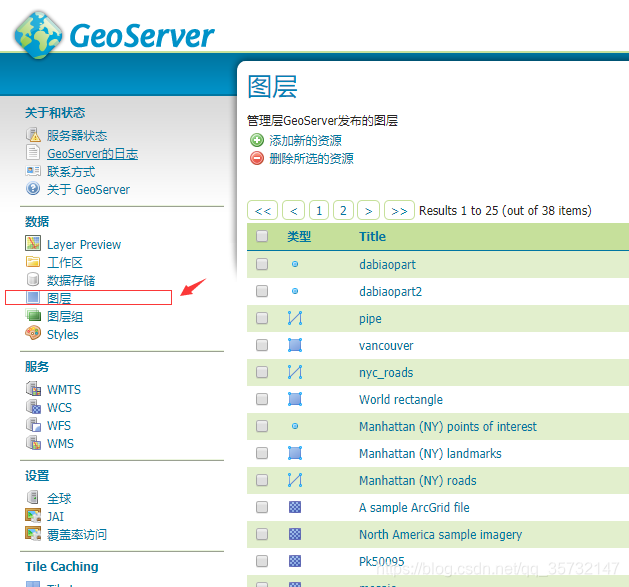Click the Layer Preview map icon
Image resolution: width=629 pixels, height=587 pixels.
33,243
